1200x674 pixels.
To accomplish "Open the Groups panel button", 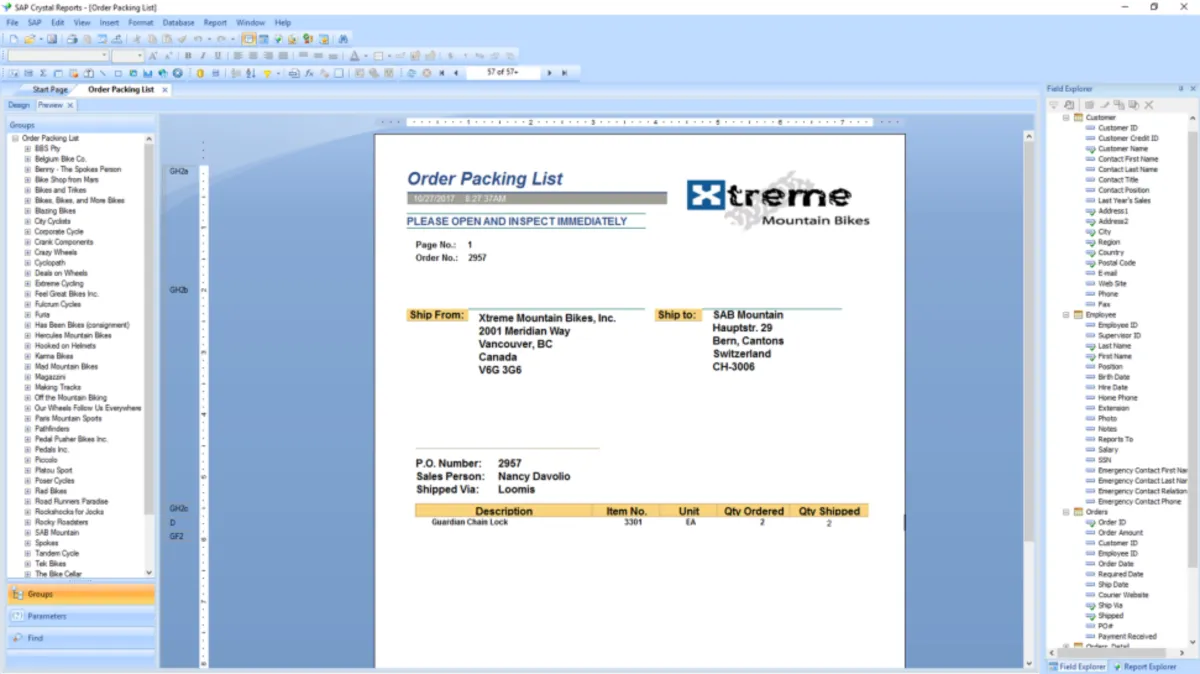I will pyautogui.click(x=81, y=594).
